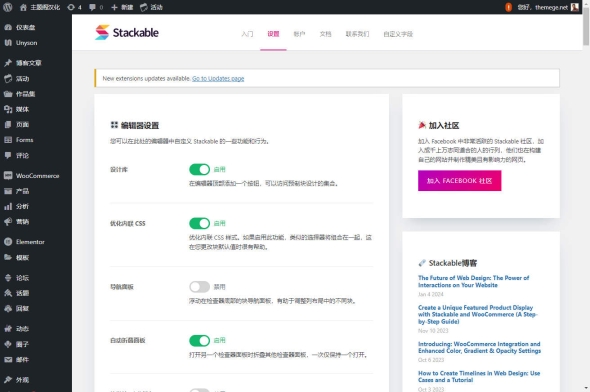590x392 pixels.
Task: Click Go to Updates page link
Action: pyautogui.click(x=218, y=78)
